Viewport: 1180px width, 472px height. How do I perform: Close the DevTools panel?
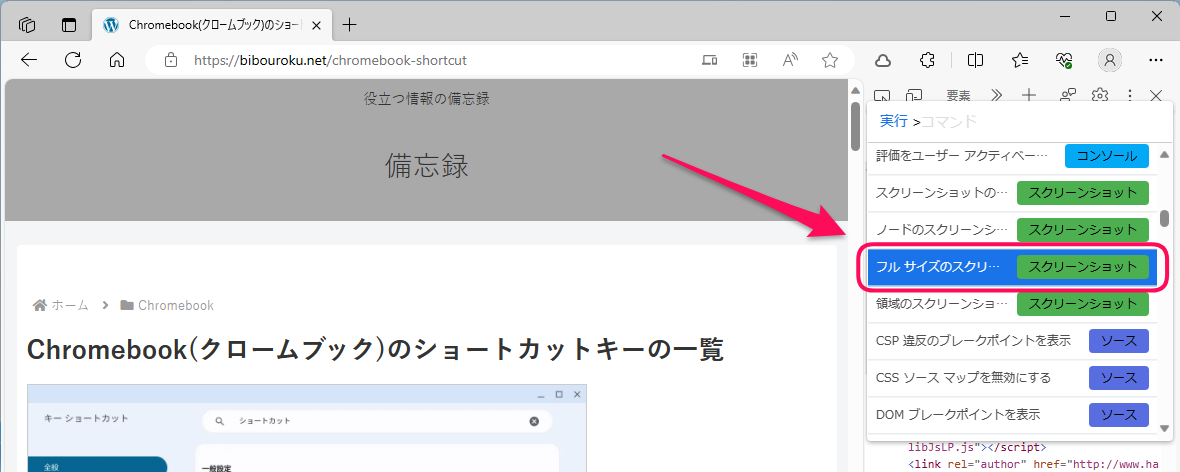[1157, 96]
